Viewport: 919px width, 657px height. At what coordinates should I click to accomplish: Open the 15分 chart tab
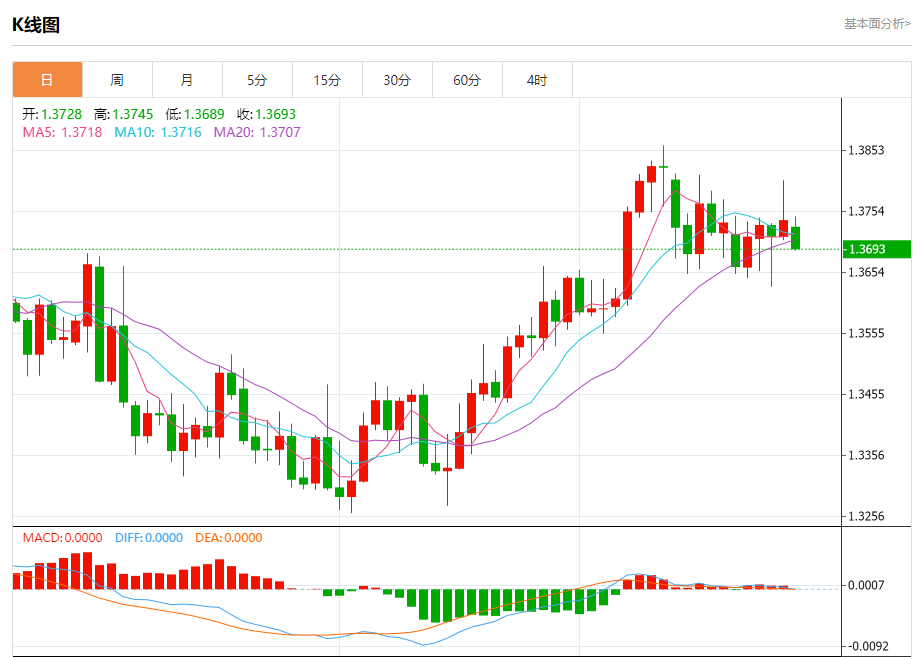click(327, 80)
